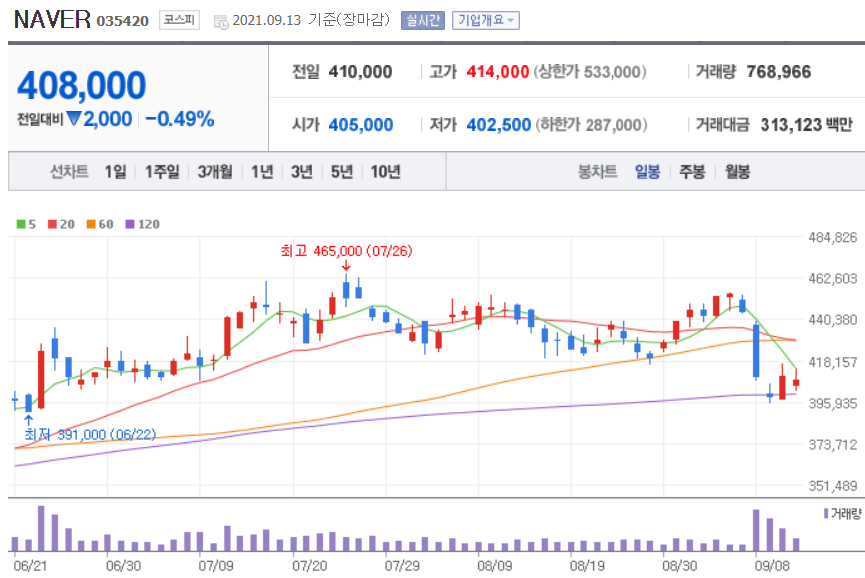The height and width of the screenshot is (578, 865).
Task: Click the 저가 value 402,500
Action: point(499,125)
